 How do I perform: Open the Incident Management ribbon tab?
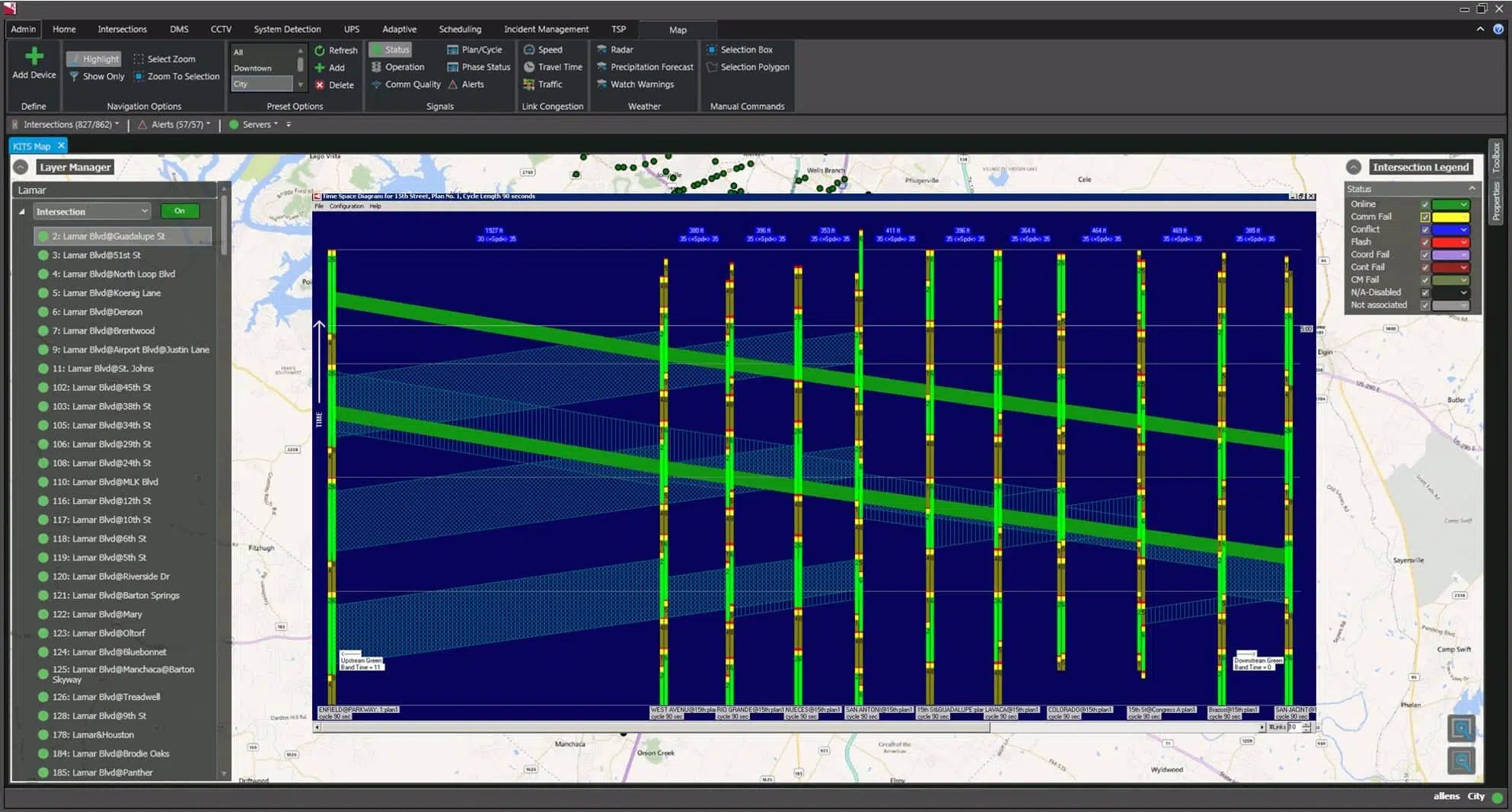pos(546,29)
